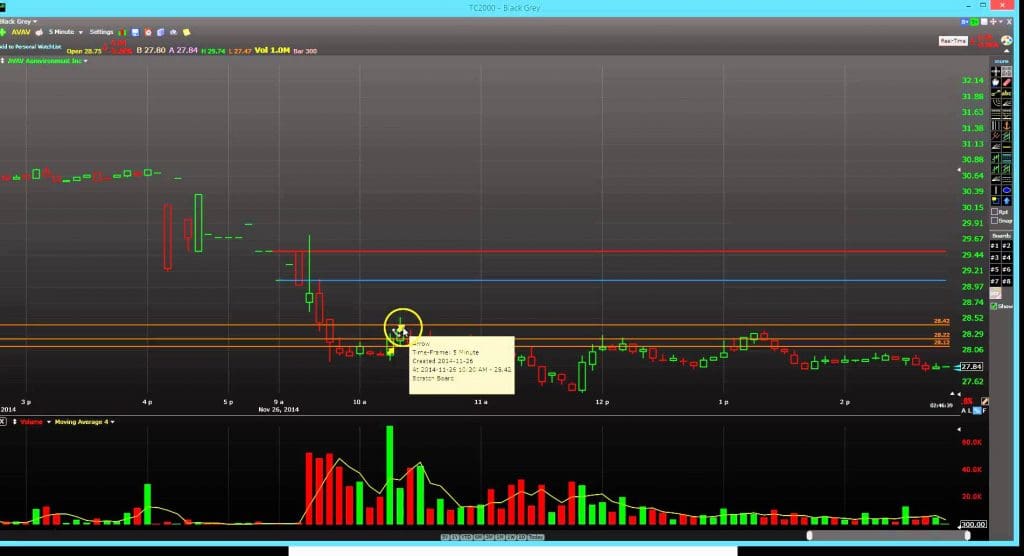Switch to scratch board #4

coord(1006,258)
